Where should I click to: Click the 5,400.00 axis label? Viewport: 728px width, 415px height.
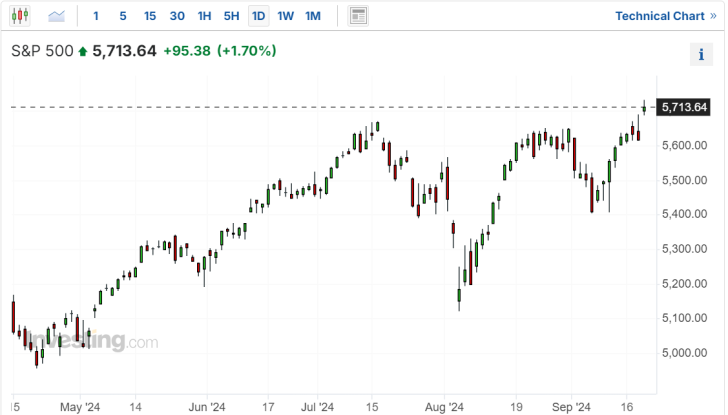tap(684, 214)
